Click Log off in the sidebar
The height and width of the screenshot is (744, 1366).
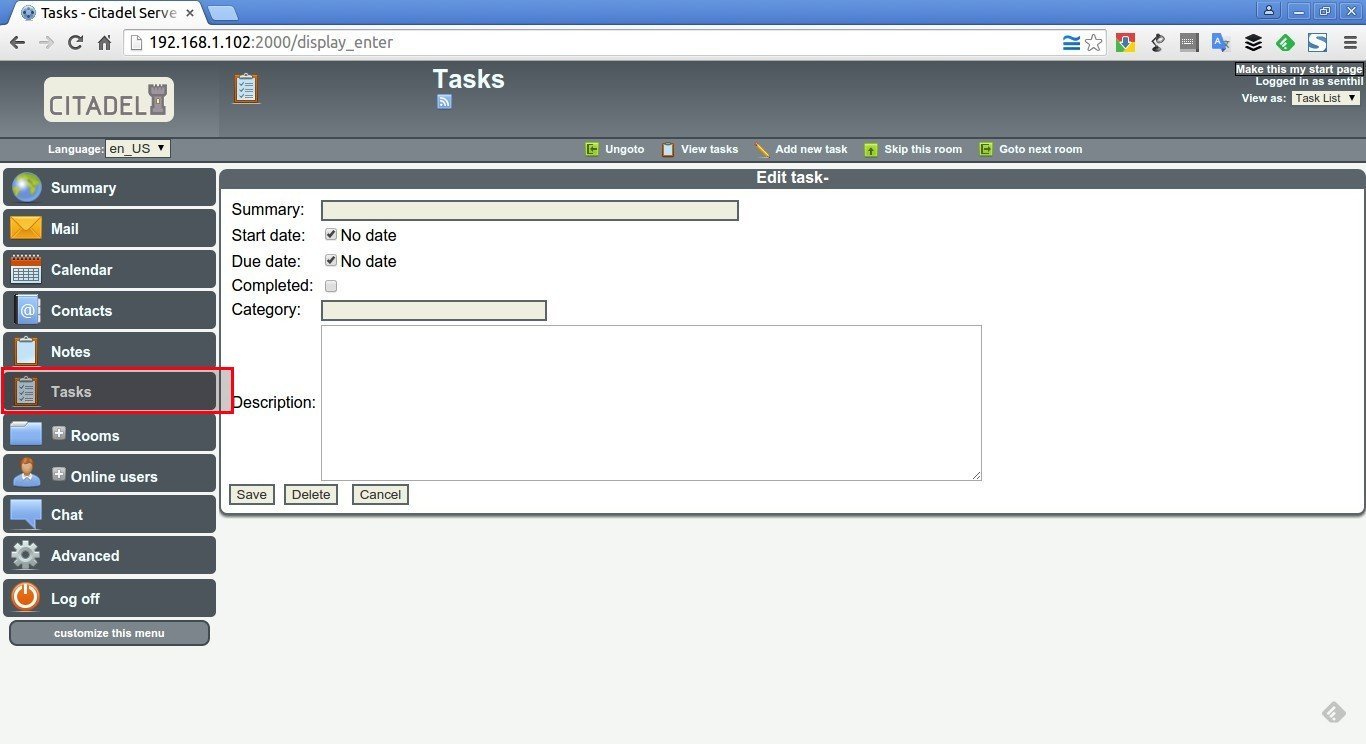coord(109,598)
